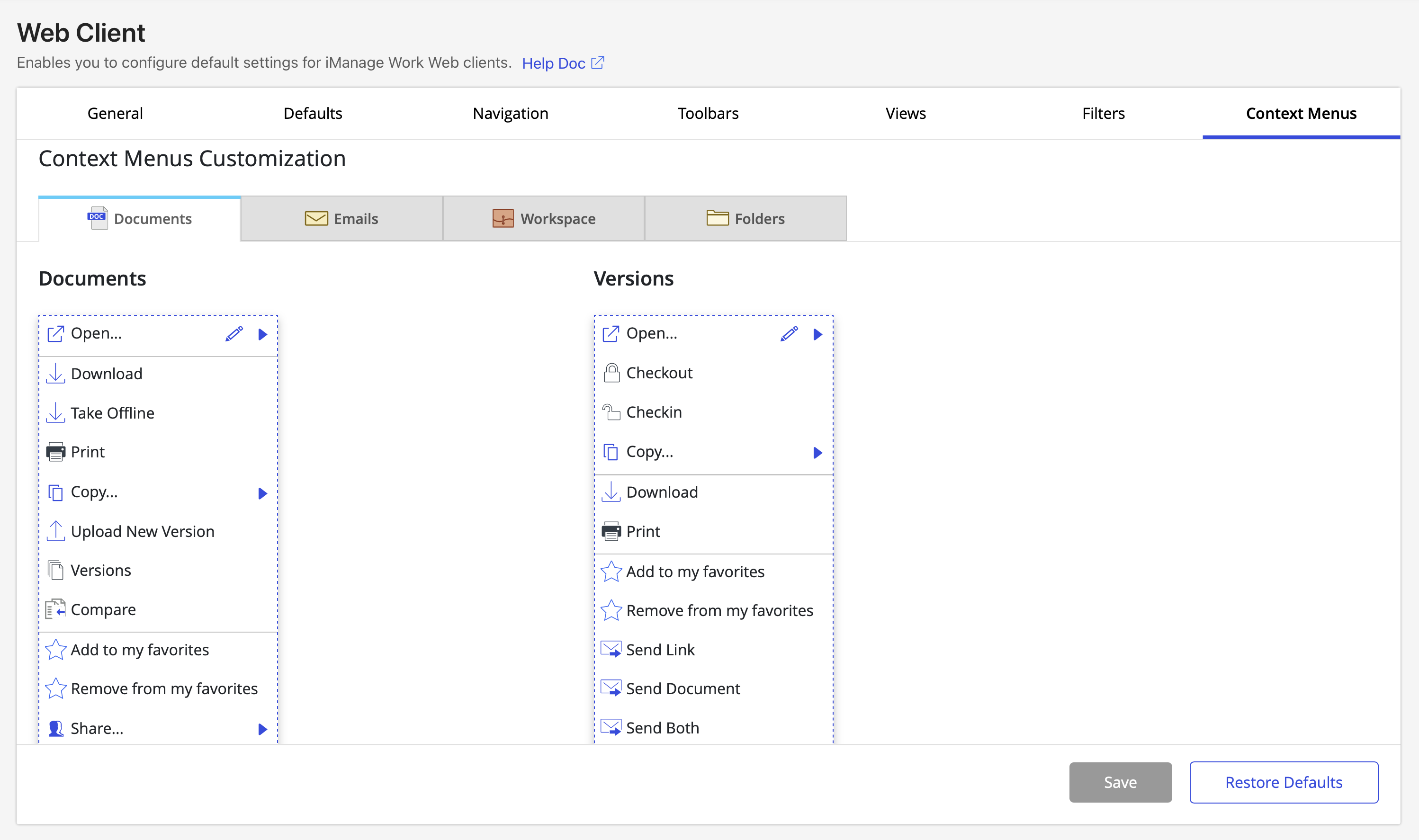Go to the Views tab
Viewport: 1419px width, 840px height.
tap(906, 113)
